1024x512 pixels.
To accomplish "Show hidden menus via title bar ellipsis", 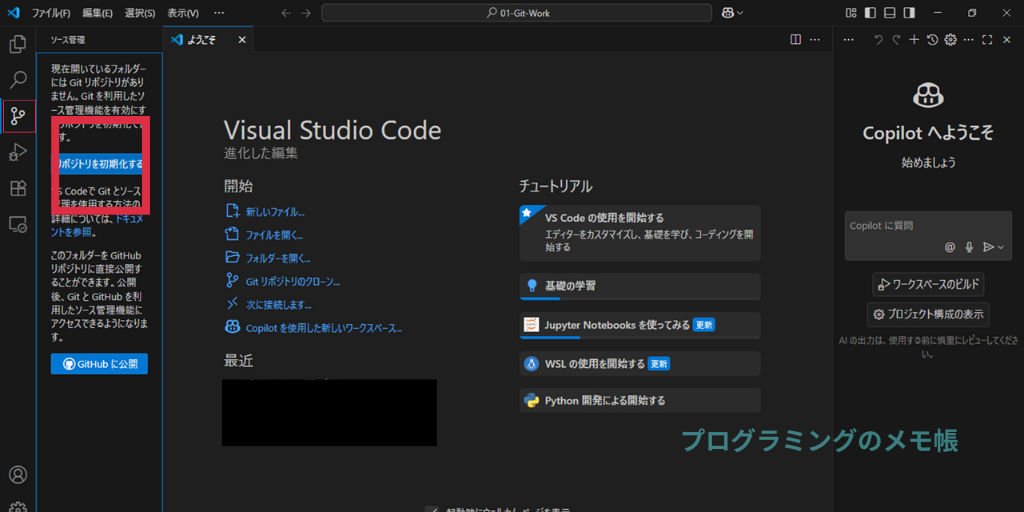I will click(219, 13).
